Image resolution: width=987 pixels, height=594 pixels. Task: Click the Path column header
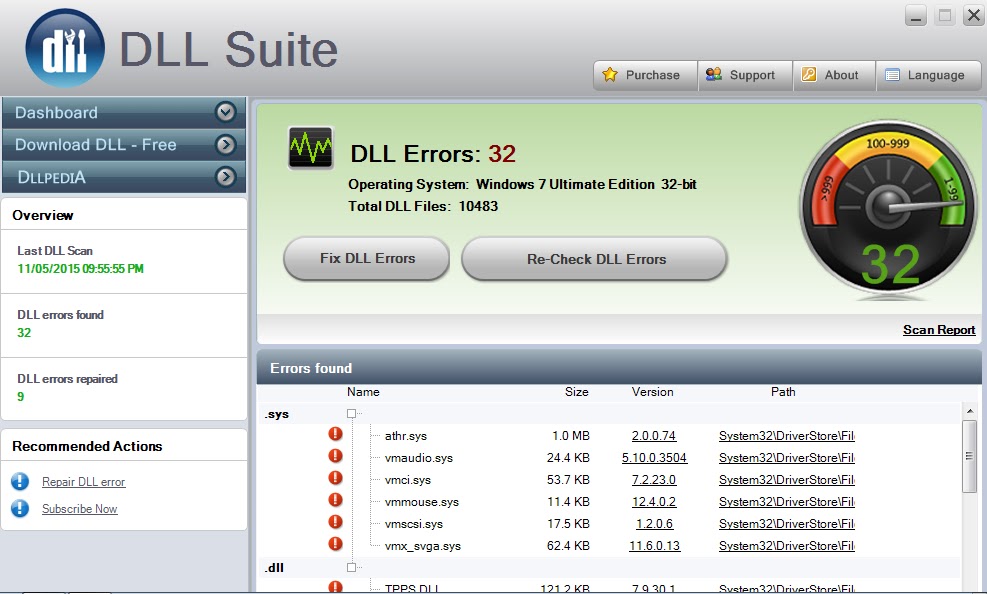pyautogui.click(x=783, y=391)
